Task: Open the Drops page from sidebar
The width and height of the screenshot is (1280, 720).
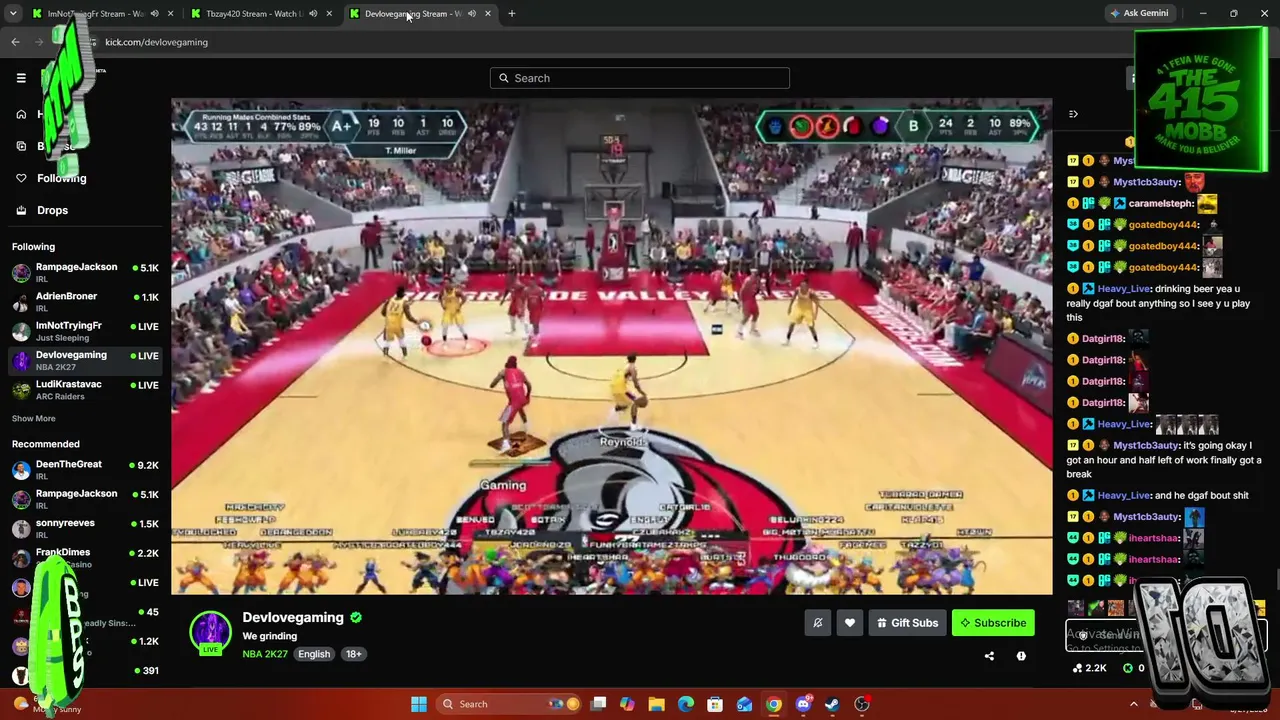Action: [42, 210]
